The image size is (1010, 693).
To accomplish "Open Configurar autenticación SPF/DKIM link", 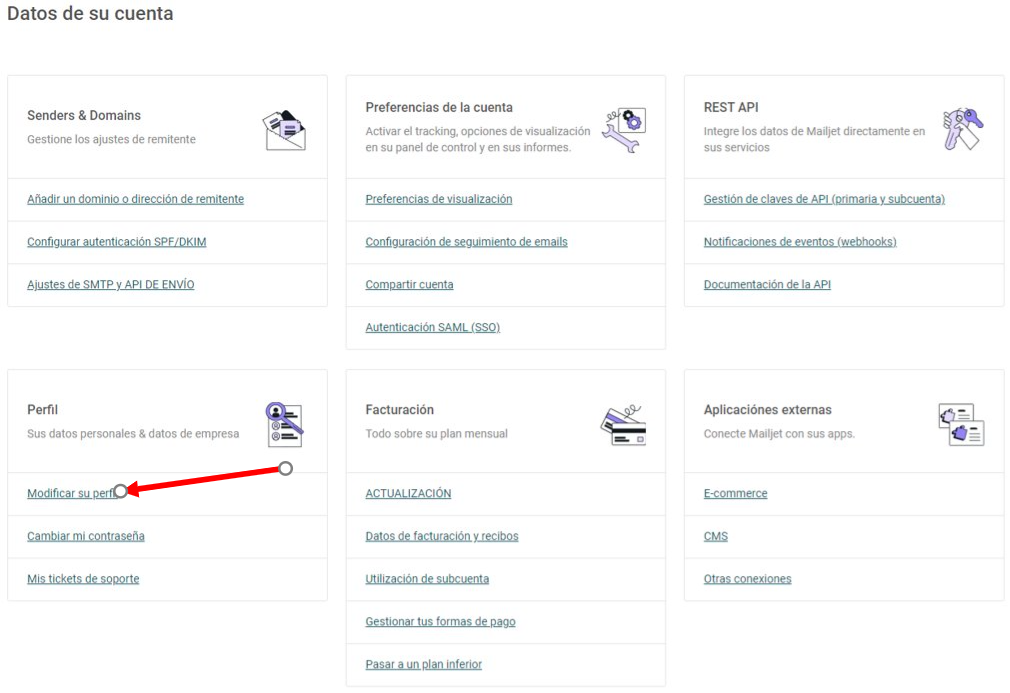I will point(117,242).
